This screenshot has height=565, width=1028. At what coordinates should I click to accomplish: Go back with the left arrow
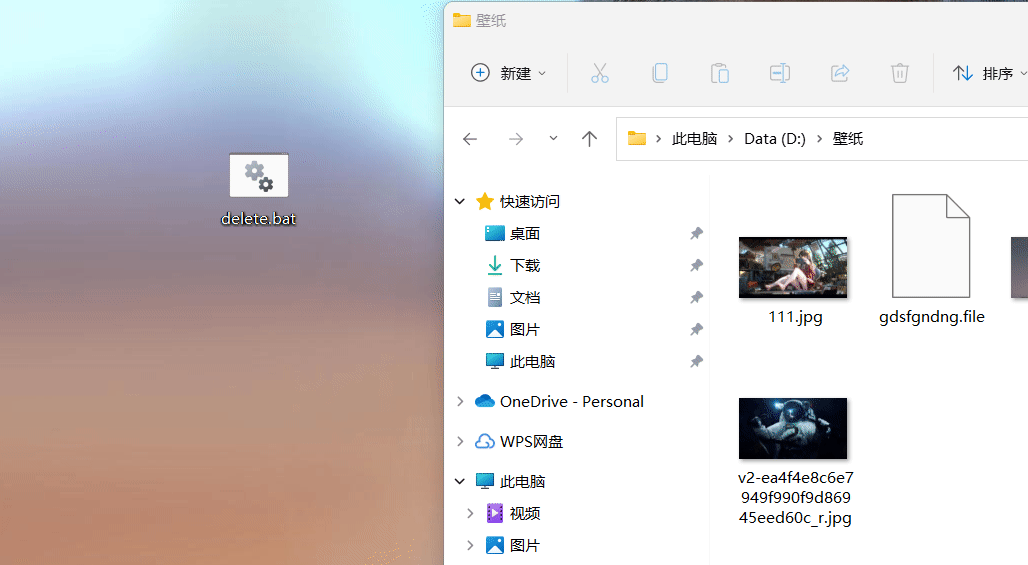tap(470, 139)
